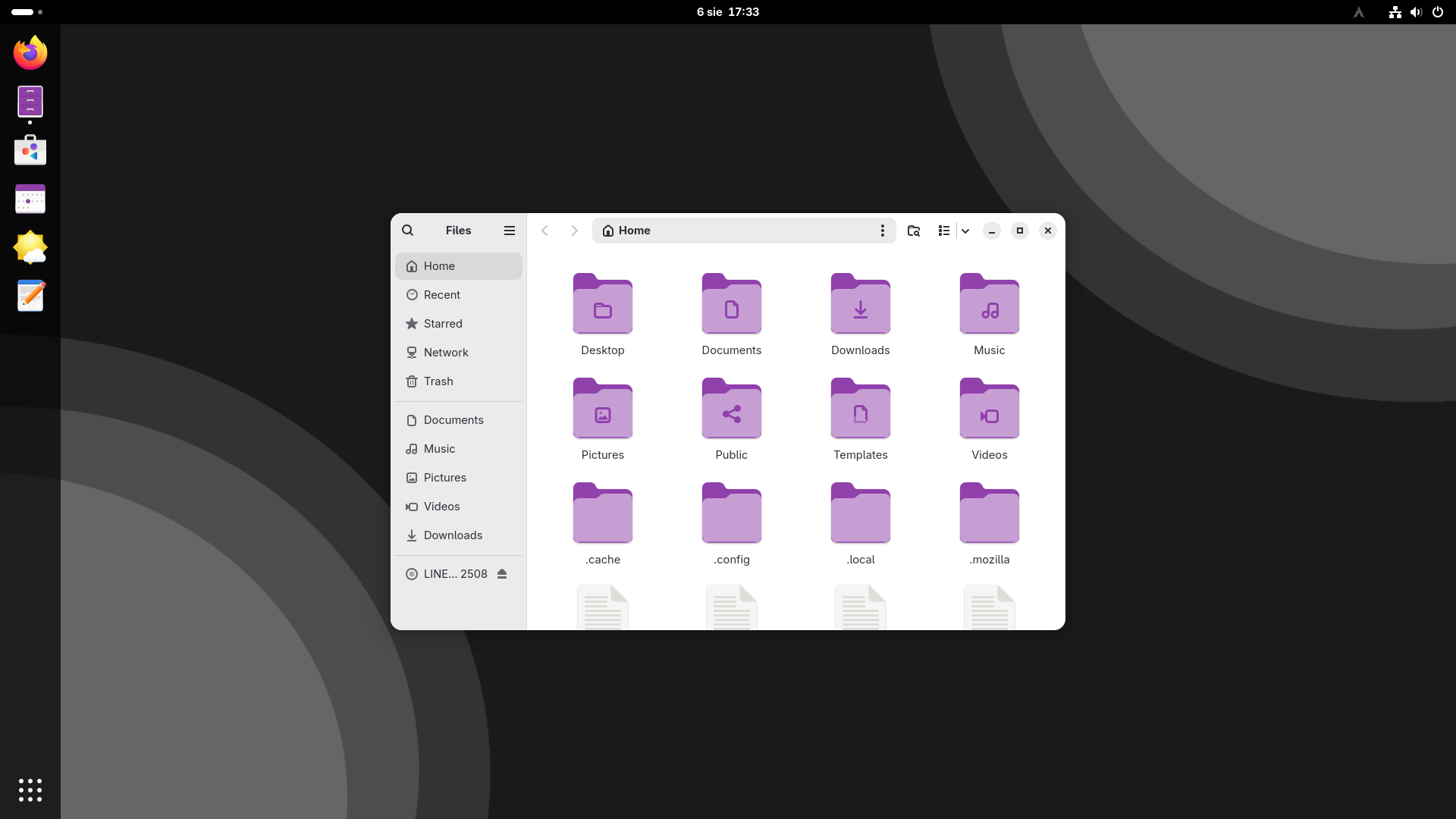Open the Files hamburger main menu
The width and height of the screenshot is (1456, 819).
510,231
